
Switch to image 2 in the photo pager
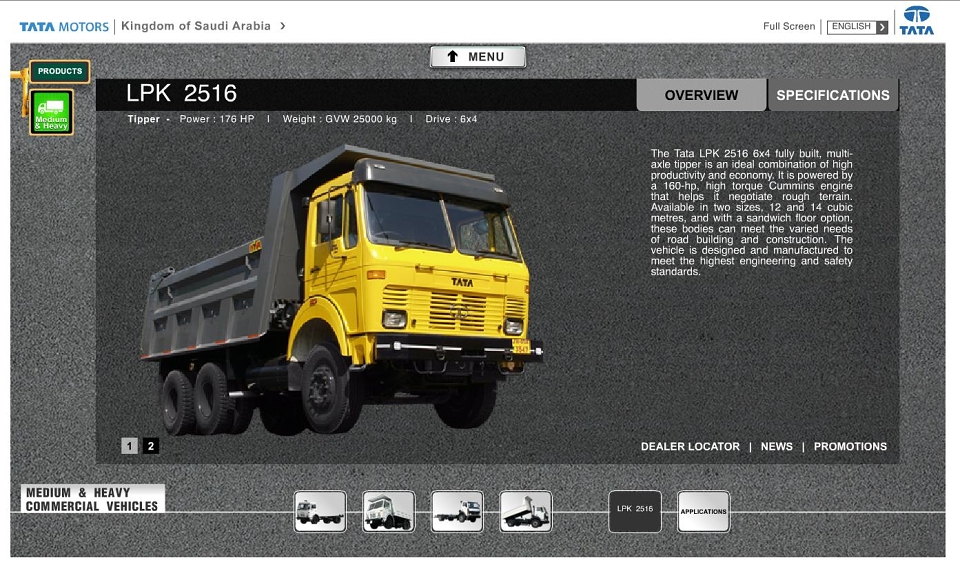151,446
